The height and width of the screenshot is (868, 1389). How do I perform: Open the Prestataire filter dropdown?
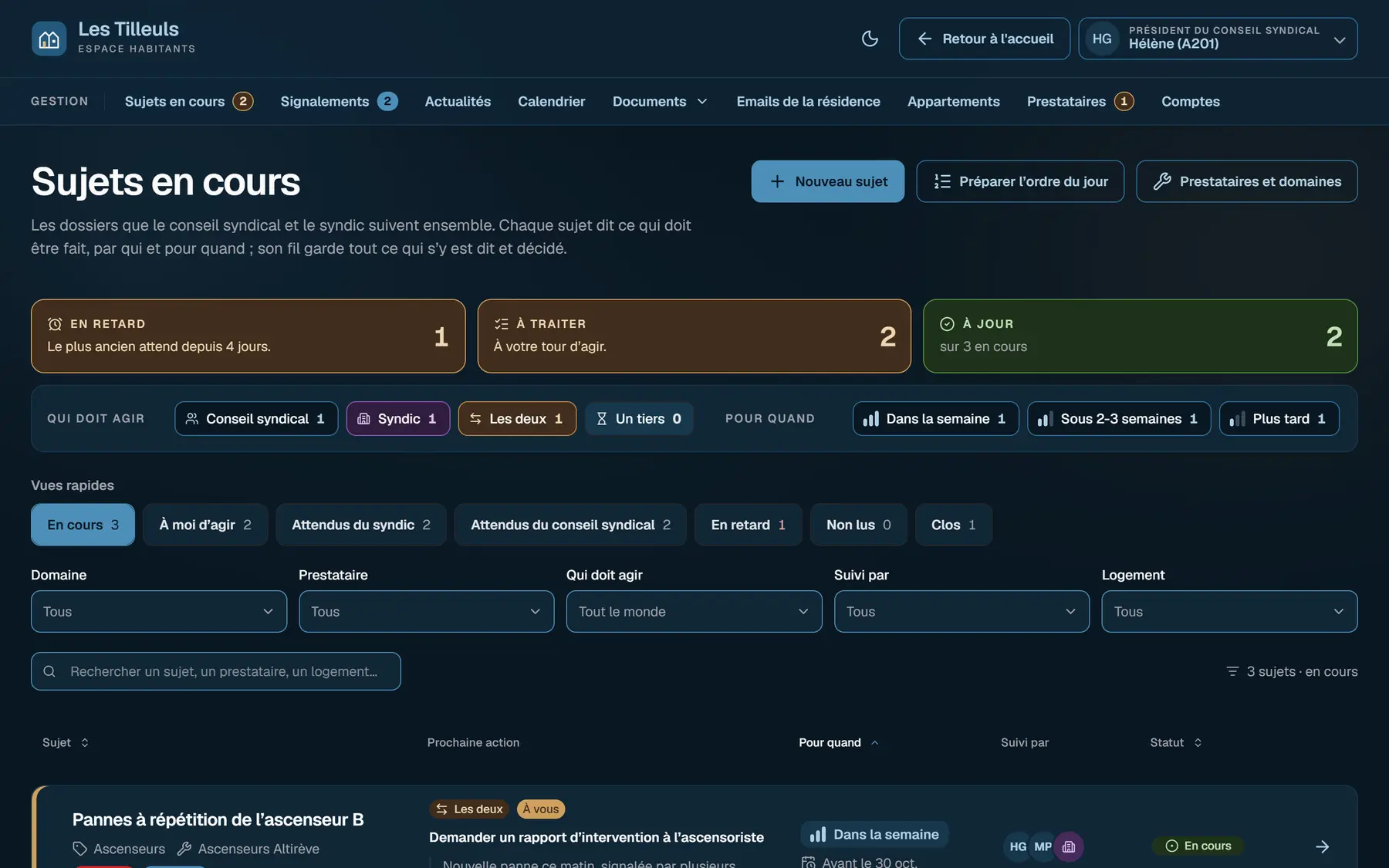click(427, 612)
